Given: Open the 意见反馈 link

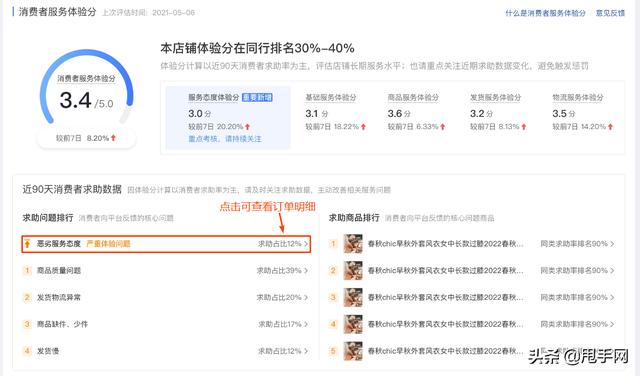Looking at the screenshot, I should tap(610, 13).
